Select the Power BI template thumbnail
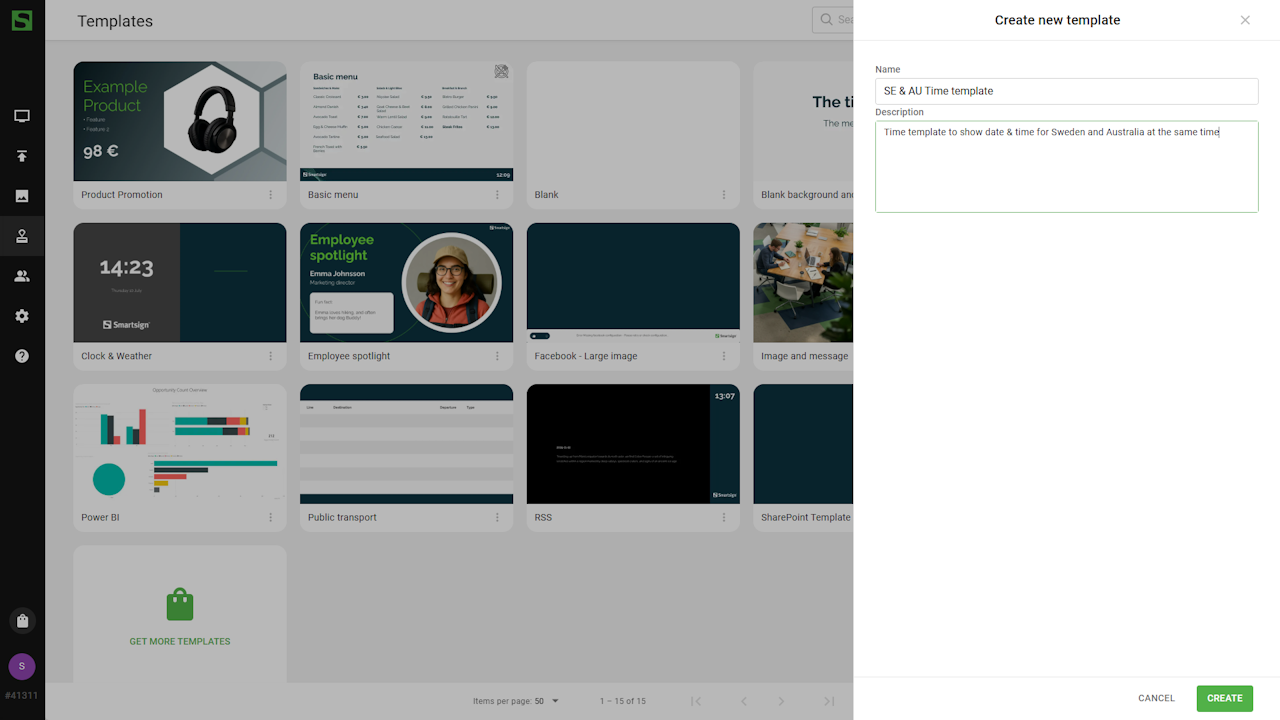 pos(180,444)
